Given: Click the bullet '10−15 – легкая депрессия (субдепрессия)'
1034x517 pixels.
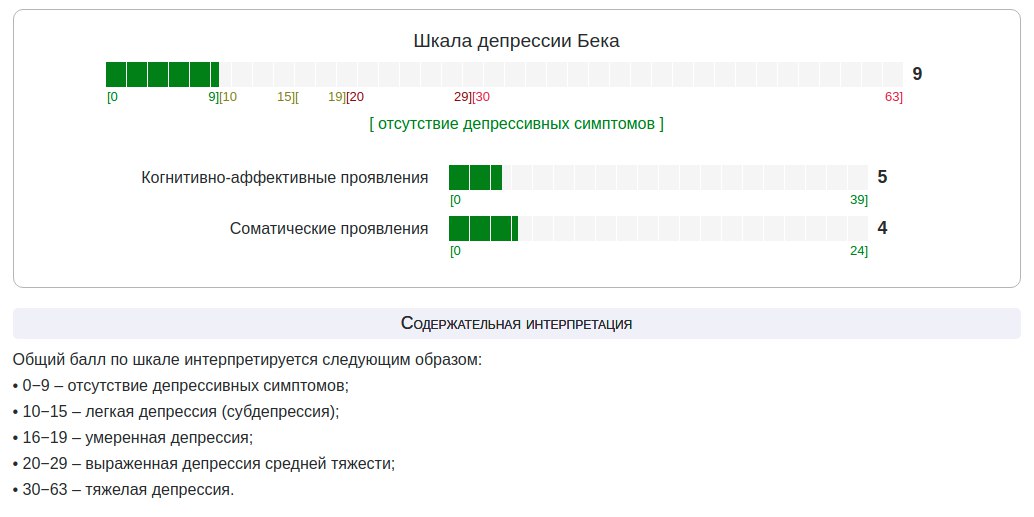Looking at the screenshot, I should tap(175, 411).
